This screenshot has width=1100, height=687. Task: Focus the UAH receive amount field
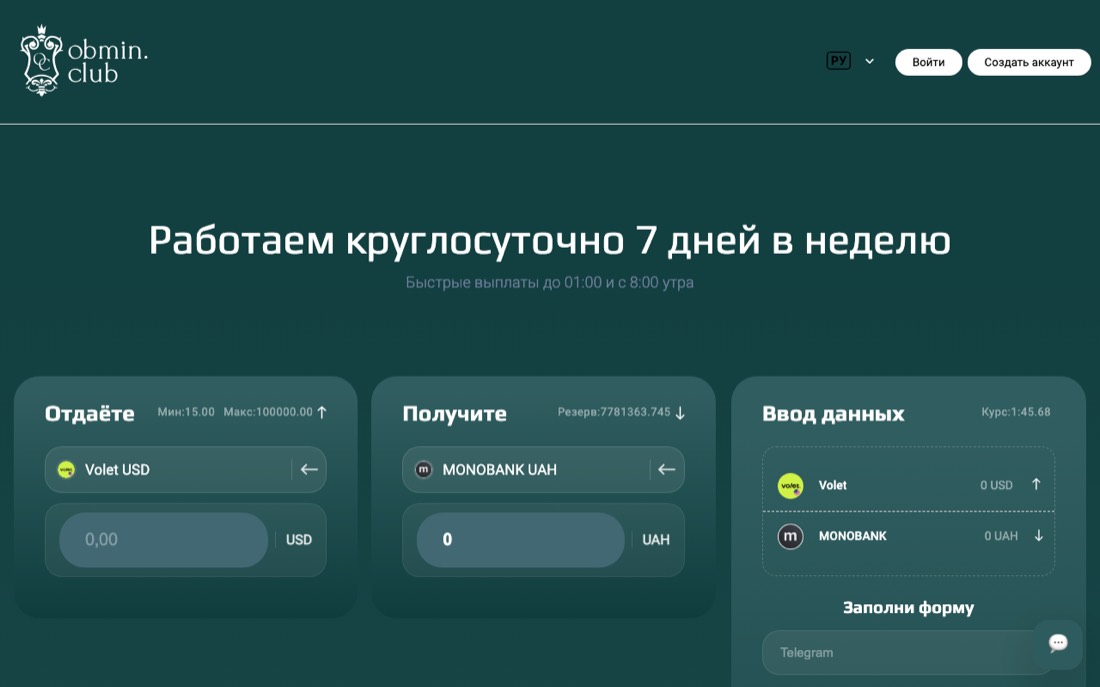coord(521,540)
